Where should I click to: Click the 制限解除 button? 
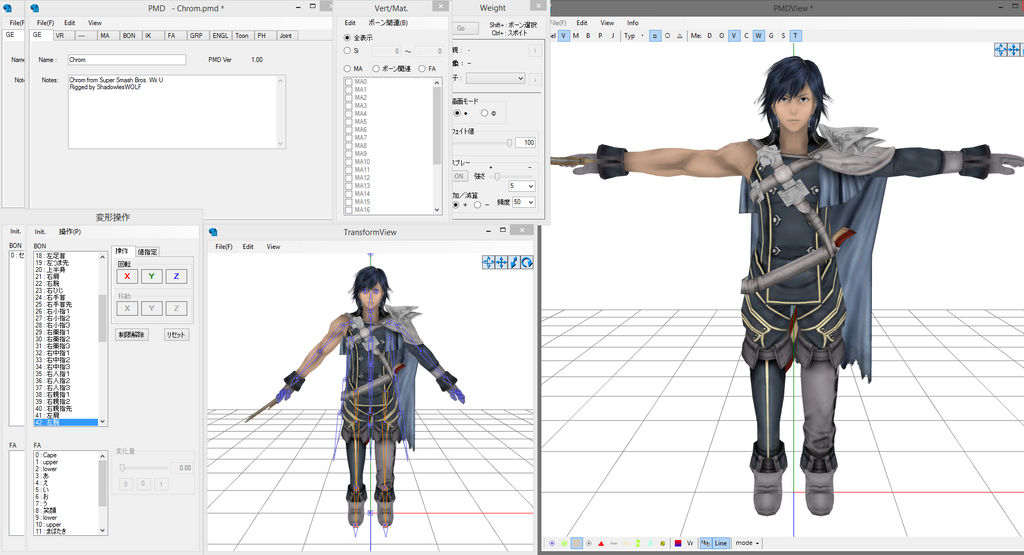(x=132, y=335)
